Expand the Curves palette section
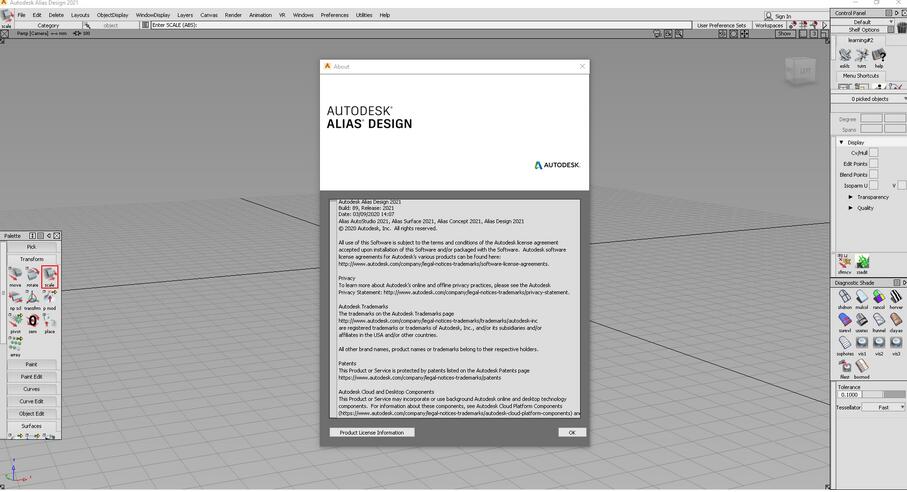Image resolution: width=907 pixels, height=492 pixels. tap(32, 389)
